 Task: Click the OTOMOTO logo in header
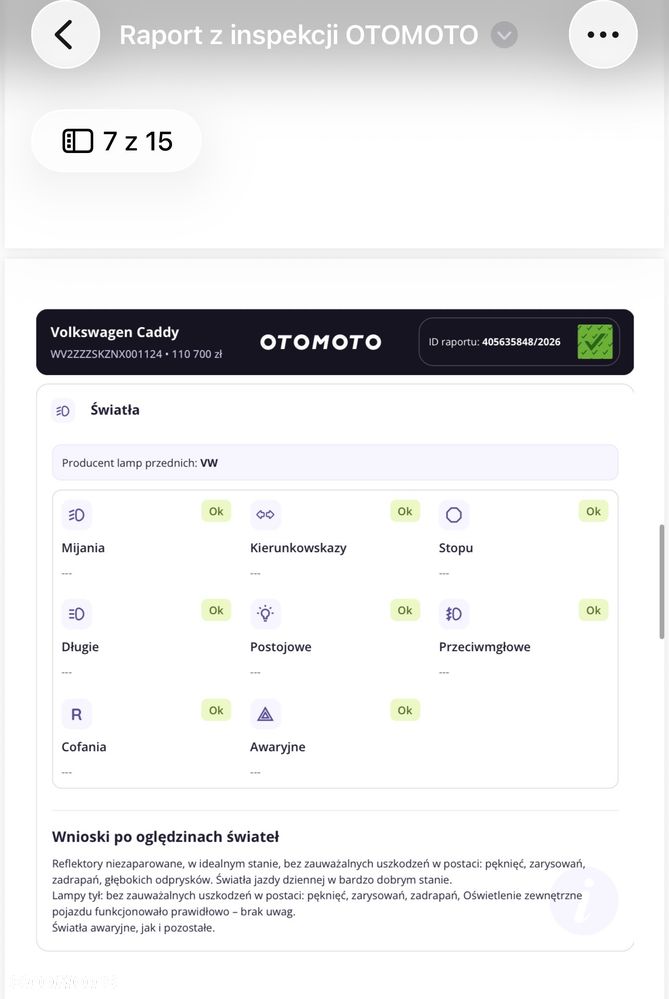pos(320,342)
